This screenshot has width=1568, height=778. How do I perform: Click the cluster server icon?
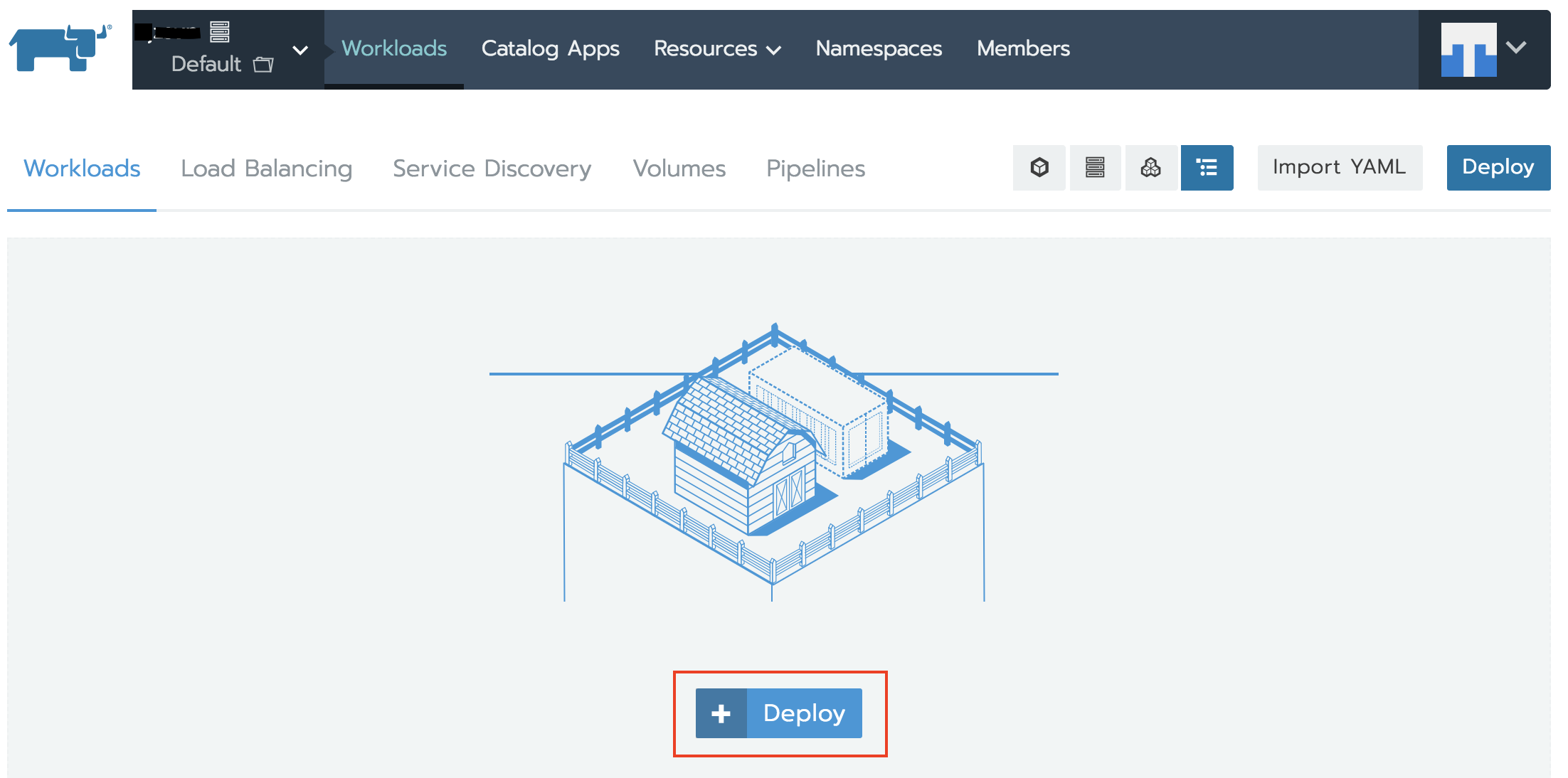(x=220, y=31)
